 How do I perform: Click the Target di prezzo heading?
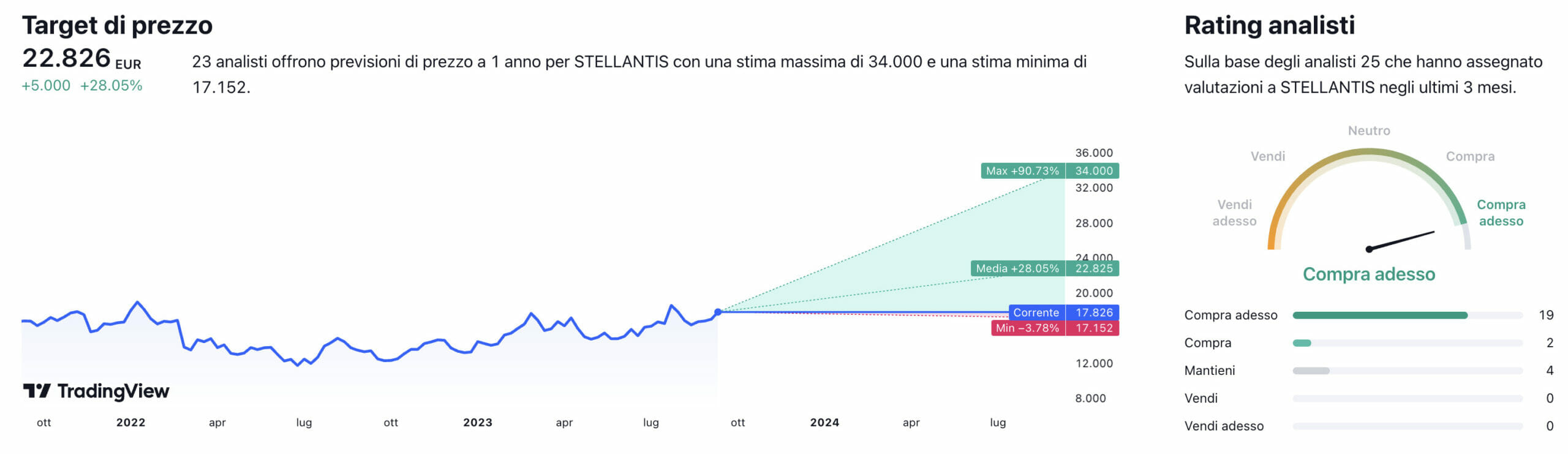pos(117,26)
